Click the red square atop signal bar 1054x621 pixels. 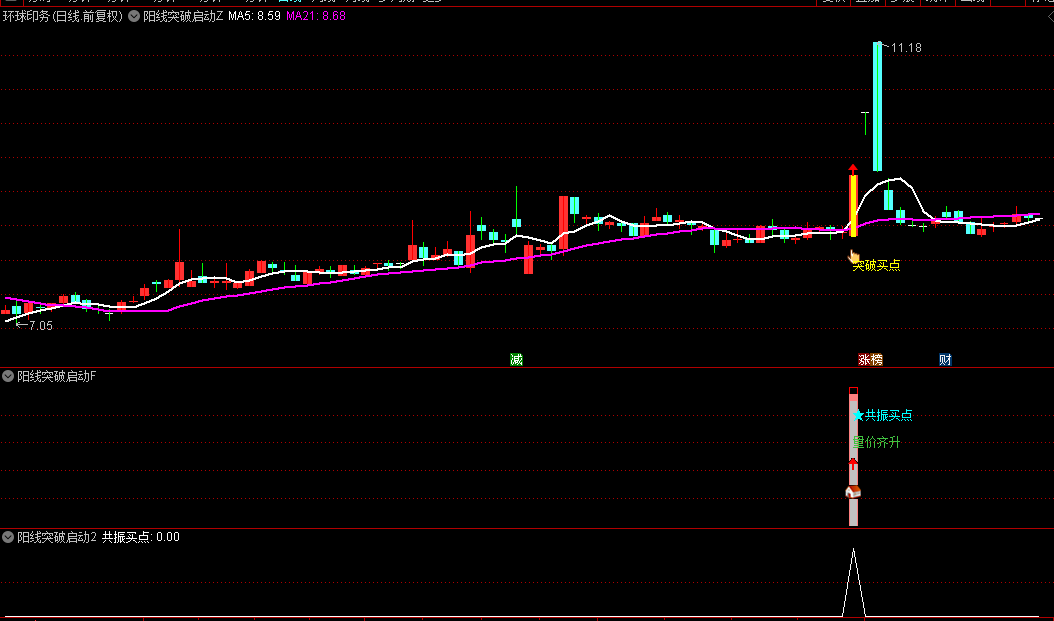(x=854, y=391)
